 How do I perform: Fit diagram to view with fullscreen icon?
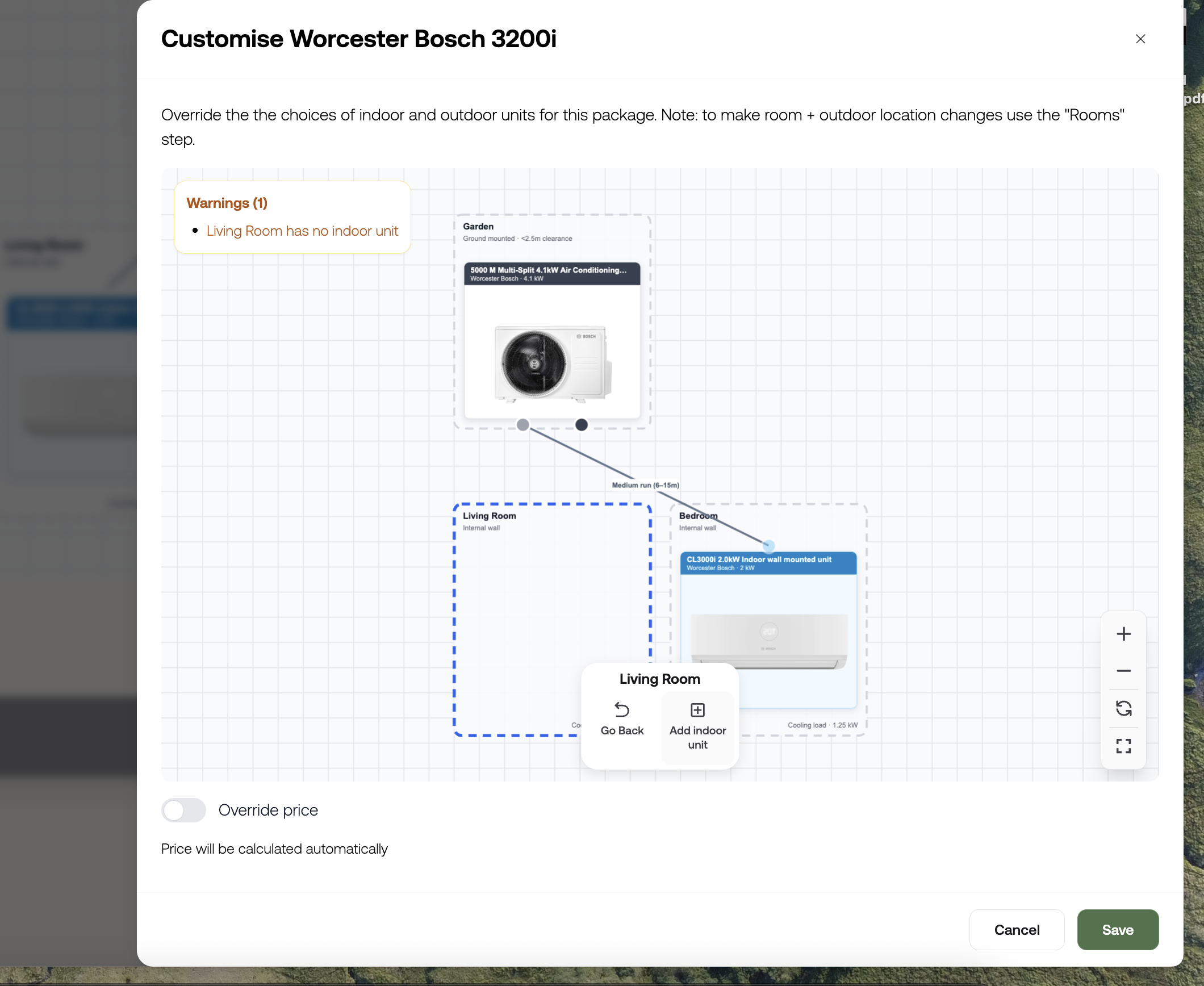click(1123, 746)
